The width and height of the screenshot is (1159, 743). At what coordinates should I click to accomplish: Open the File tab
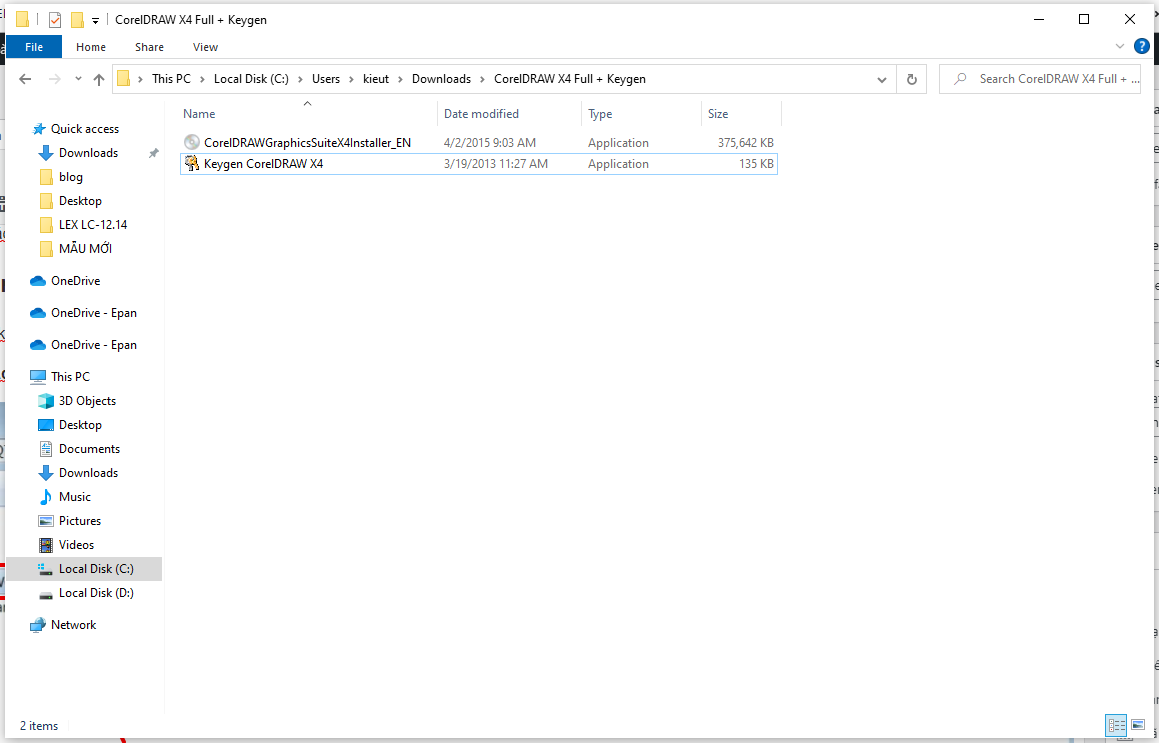[34, 47]
